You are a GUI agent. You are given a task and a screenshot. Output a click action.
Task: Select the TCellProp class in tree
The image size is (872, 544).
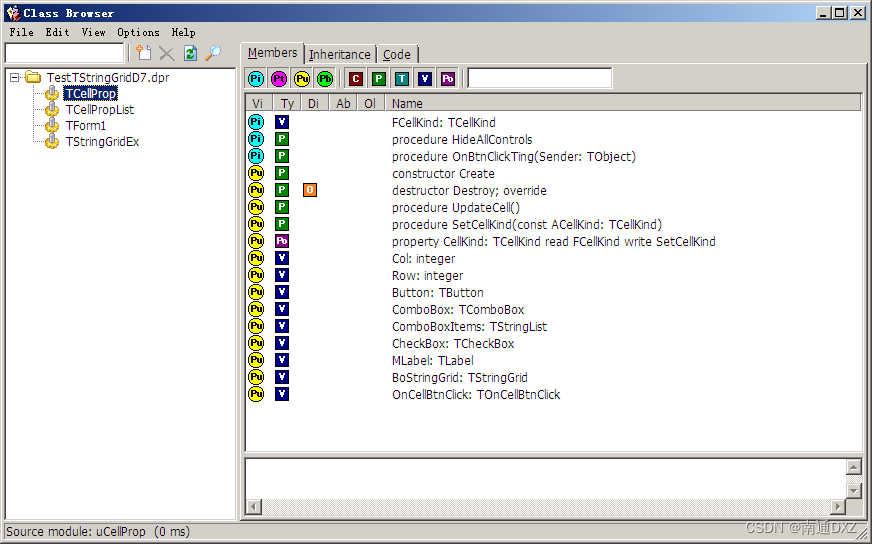(x=91, y=93)
